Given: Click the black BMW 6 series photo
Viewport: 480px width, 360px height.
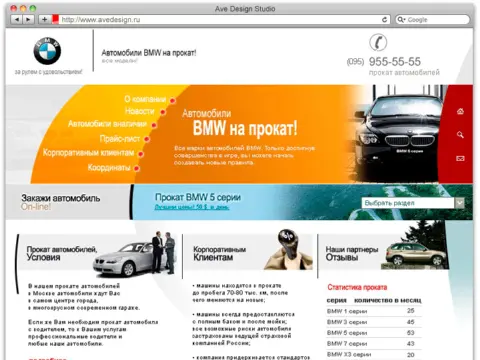Looking at the screenshot, I should (x=397, y=133).
